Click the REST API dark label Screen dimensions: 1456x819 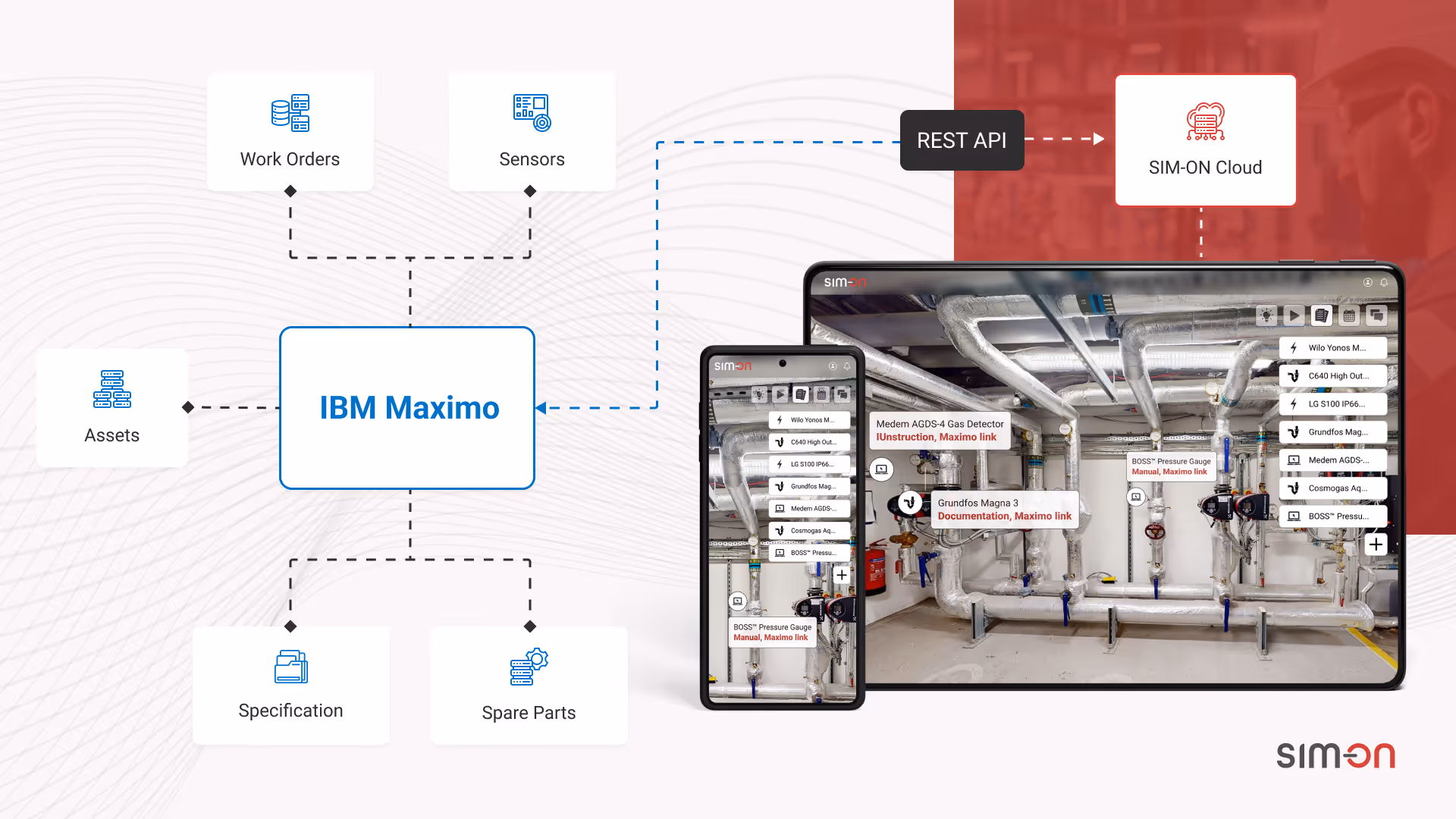pos(962,140)
